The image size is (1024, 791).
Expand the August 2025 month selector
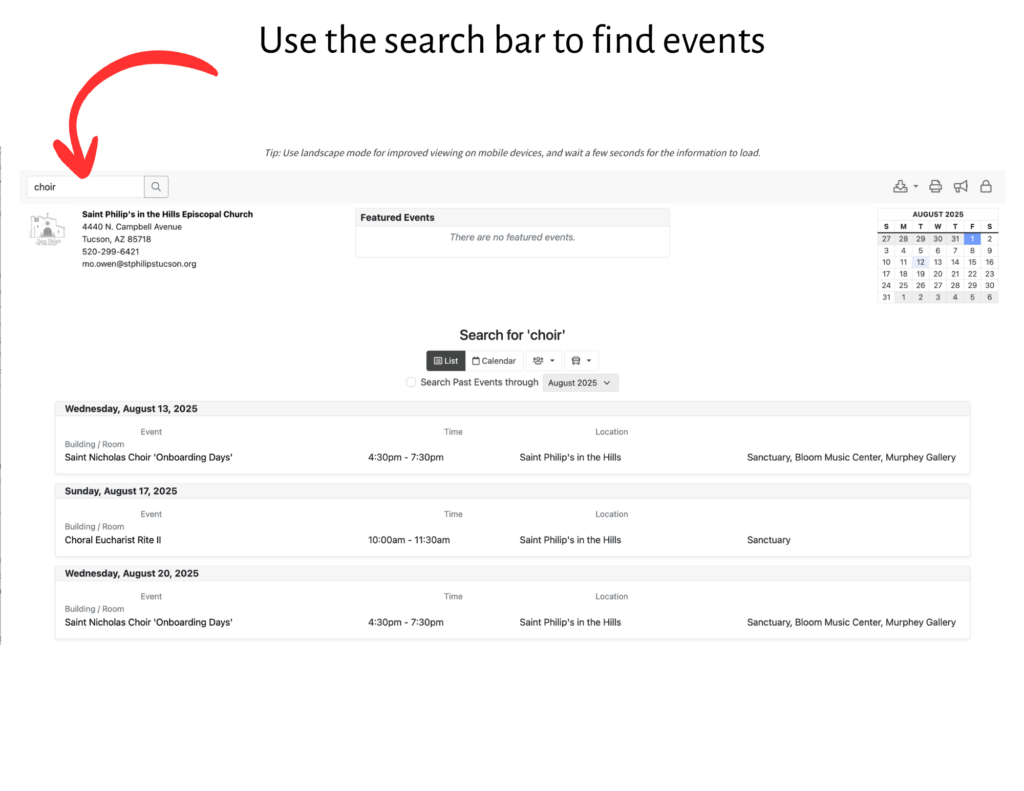click(580, 383)
